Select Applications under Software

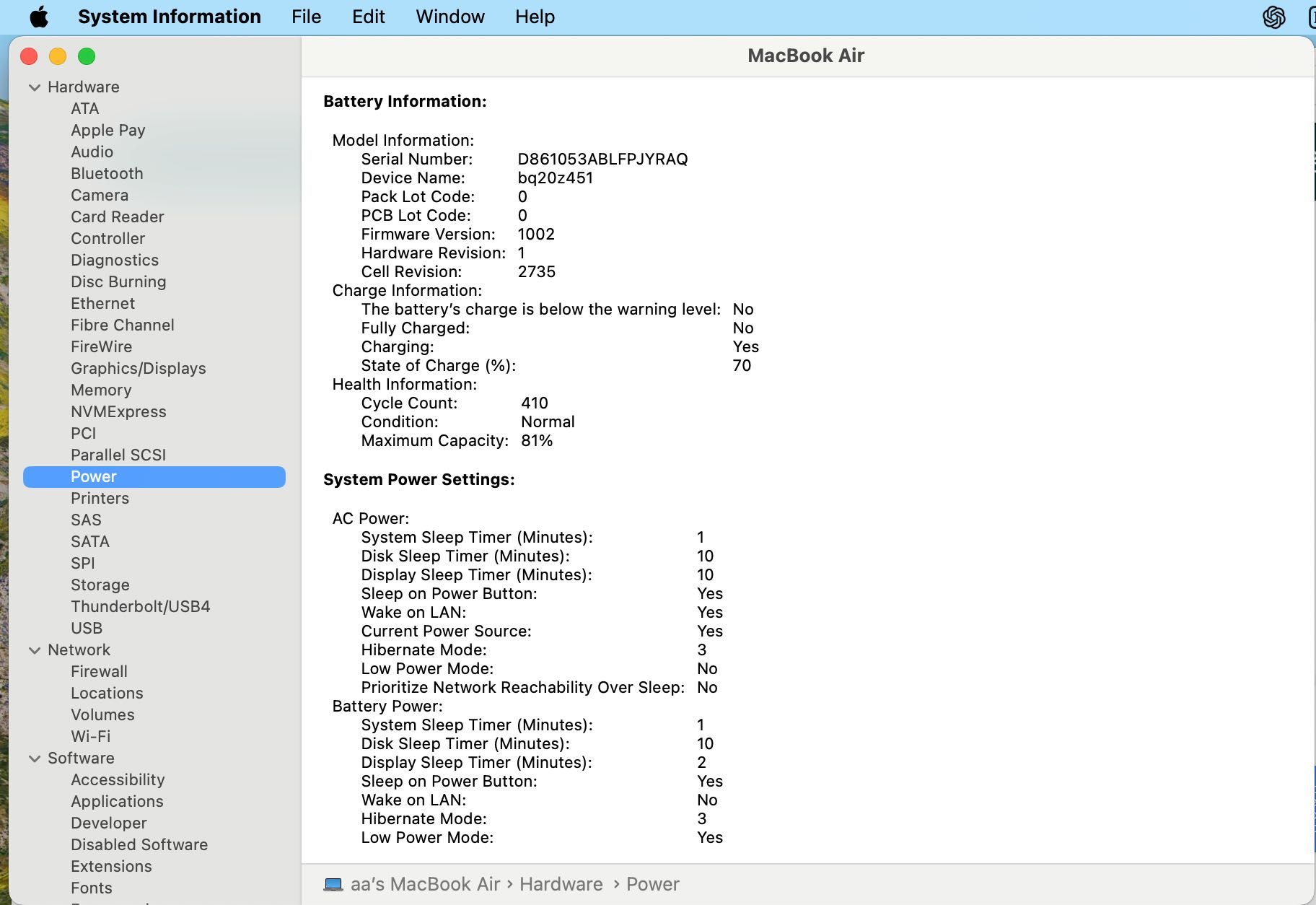(x=117, y=801)
